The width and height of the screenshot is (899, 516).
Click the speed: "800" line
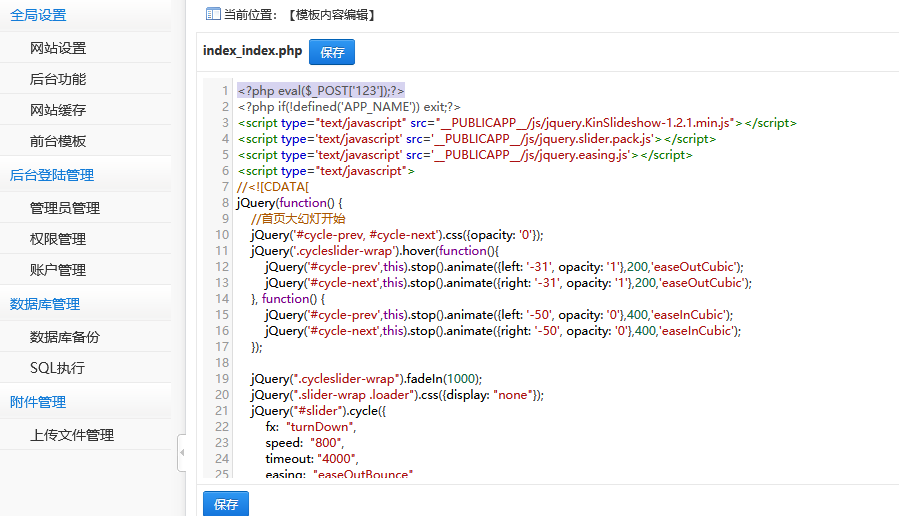(x=304, y=443)
